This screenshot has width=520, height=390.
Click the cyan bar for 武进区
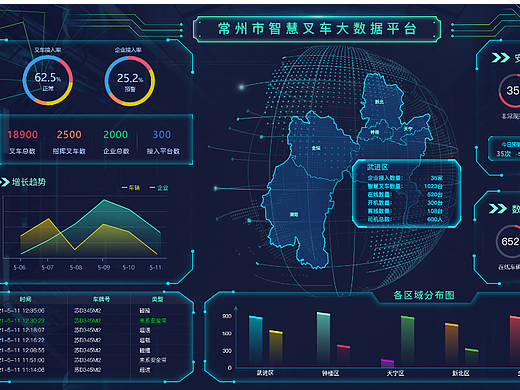[256, 341]
